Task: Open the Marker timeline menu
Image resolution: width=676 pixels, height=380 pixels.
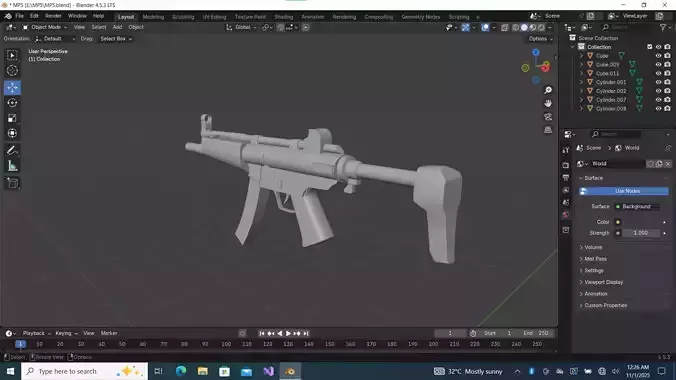Action: point(109,333)
